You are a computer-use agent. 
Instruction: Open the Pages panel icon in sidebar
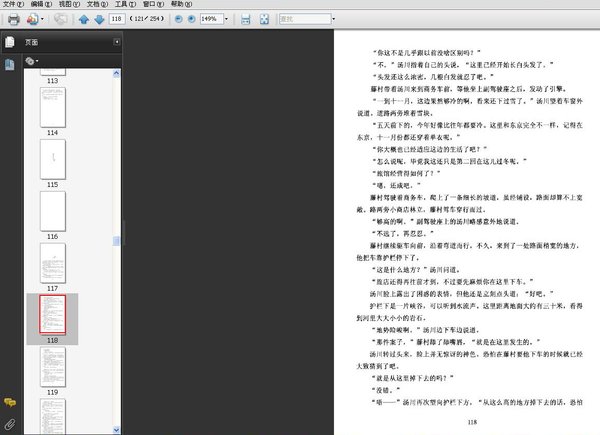coord(9,42)
